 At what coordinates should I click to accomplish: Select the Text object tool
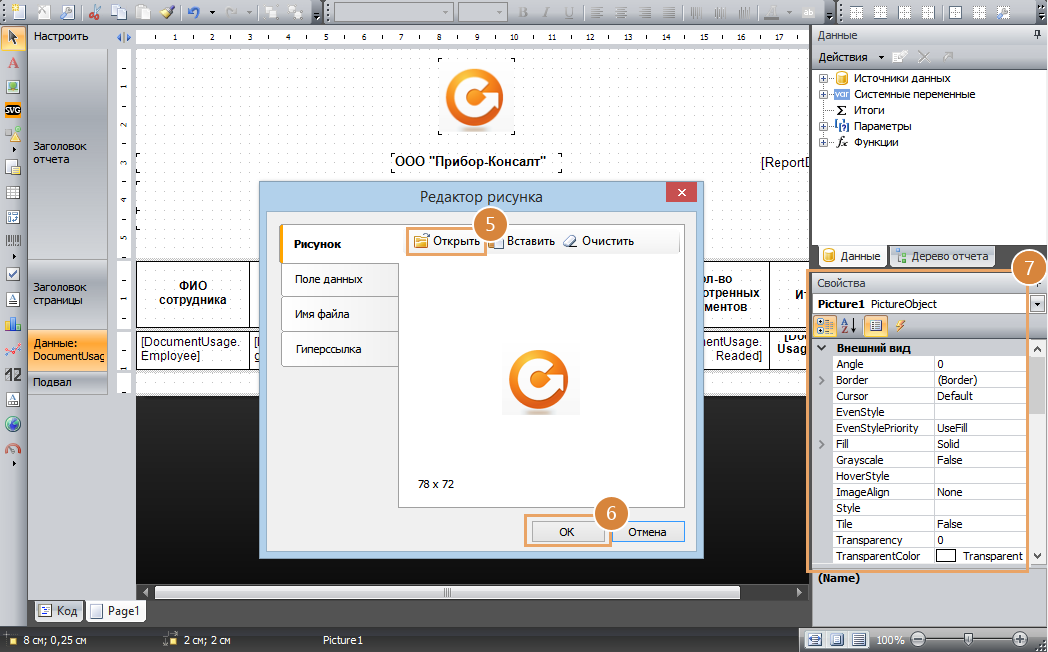click(13, 63)
